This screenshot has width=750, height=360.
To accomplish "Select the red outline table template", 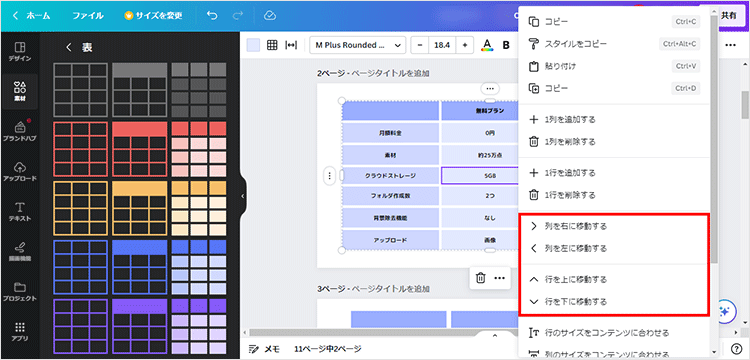I will point(80,149).
